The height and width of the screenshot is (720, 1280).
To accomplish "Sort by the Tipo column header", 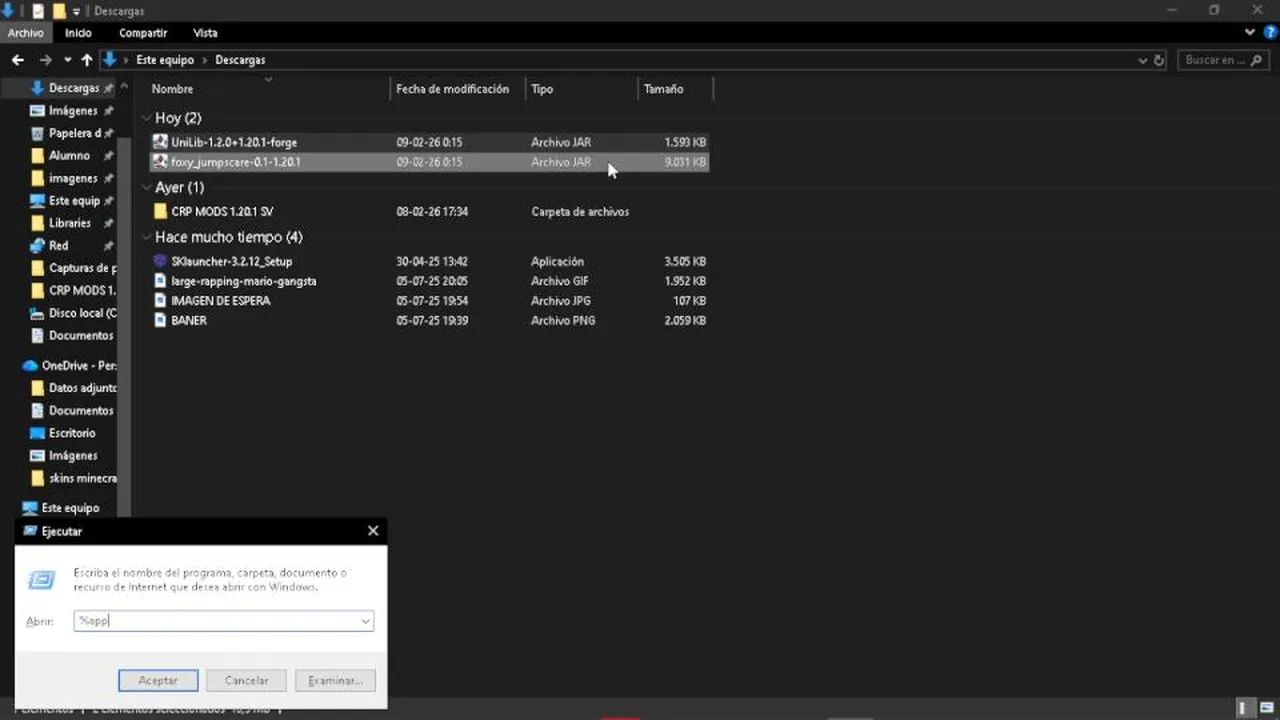I will pyautogui.click(x=542, y=89).
